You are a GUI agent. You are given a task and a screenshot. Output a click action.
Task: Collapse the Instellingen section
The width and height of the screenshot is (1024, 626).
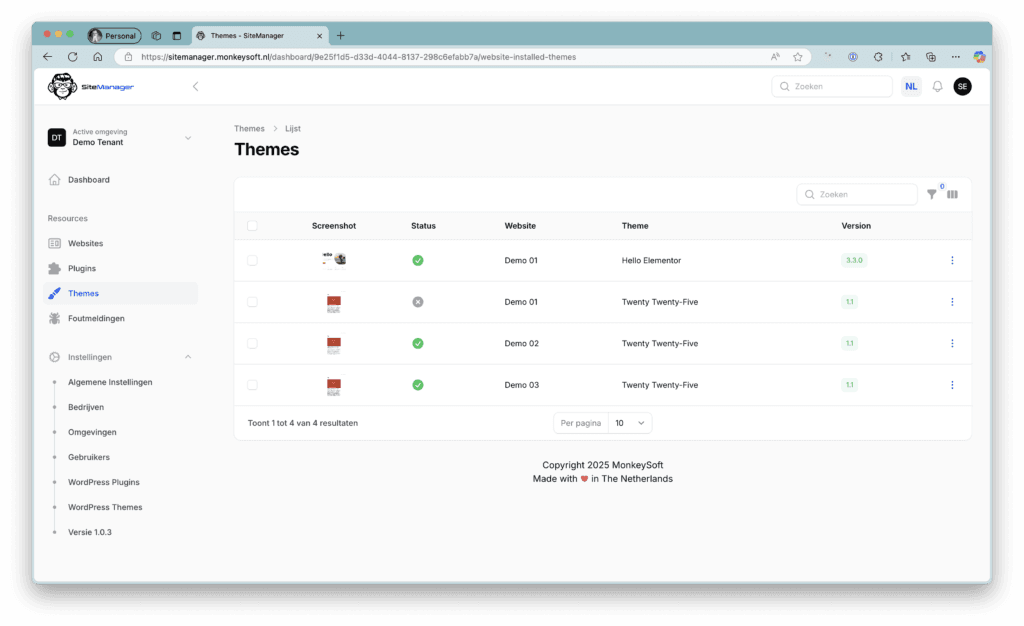point(187,357)
